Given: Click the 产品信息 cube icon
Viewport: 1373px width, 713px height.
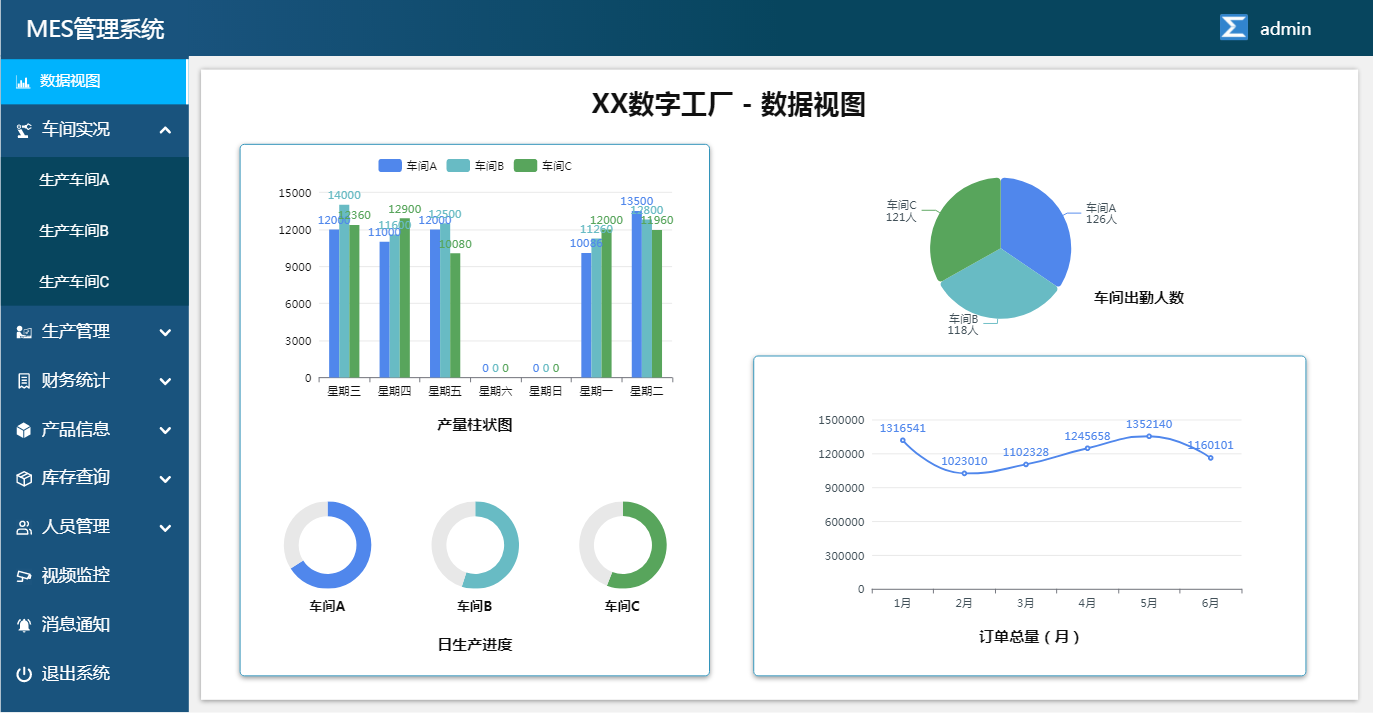Looking at the screenshot, I should click(24, 430).
